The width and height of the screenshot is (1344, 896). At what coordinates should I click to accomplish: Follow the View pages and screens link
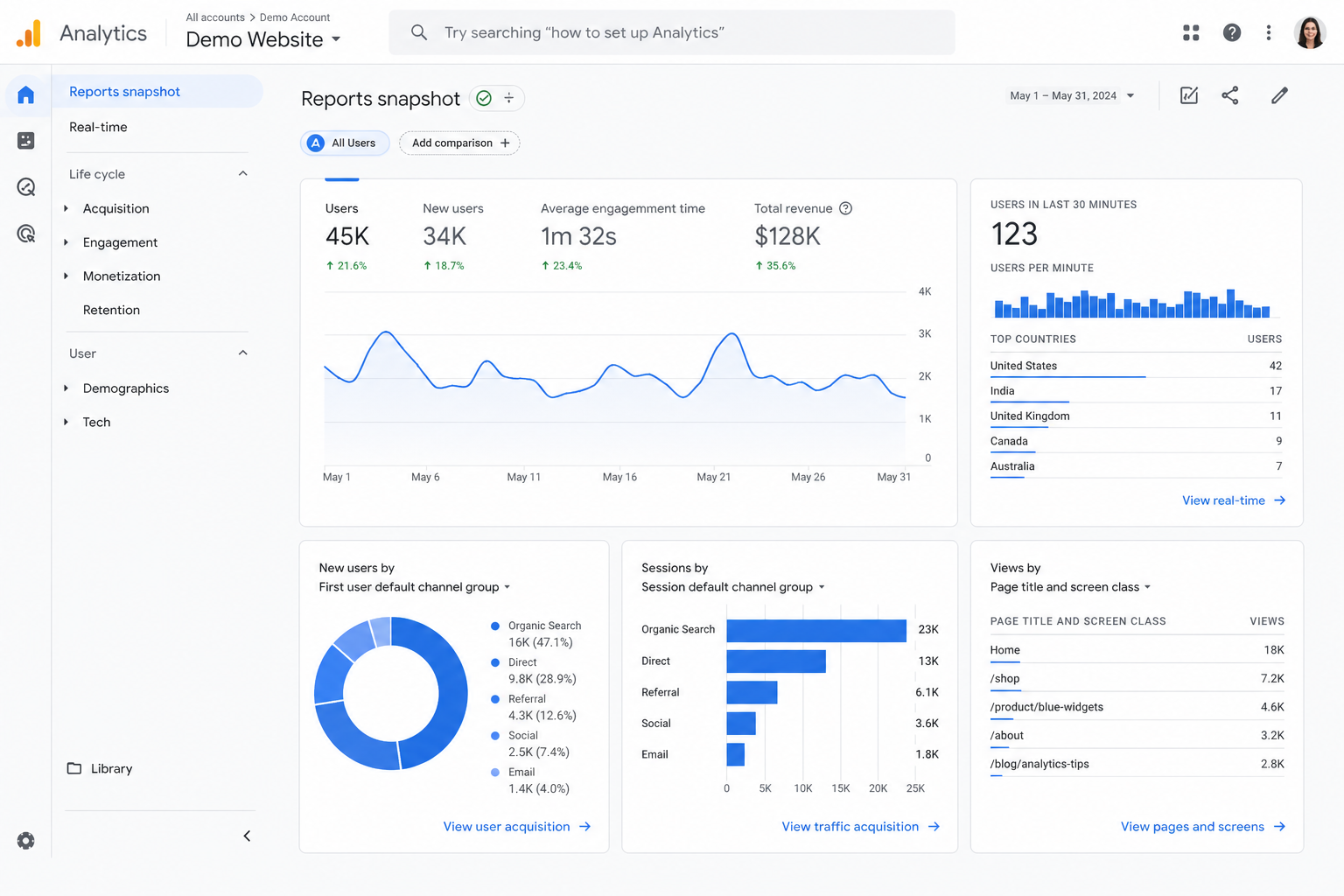(1203, 827)
